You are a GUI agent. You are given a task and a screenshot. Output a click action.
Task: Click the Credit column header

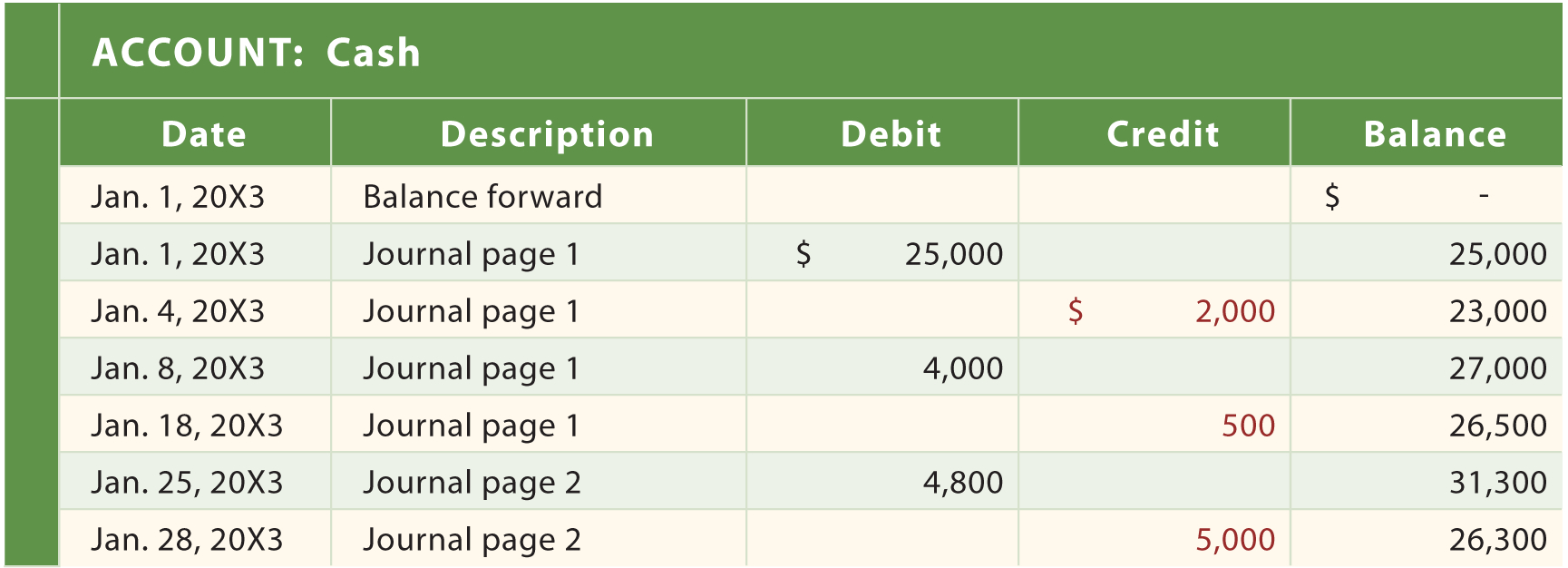pos(1163,134)
